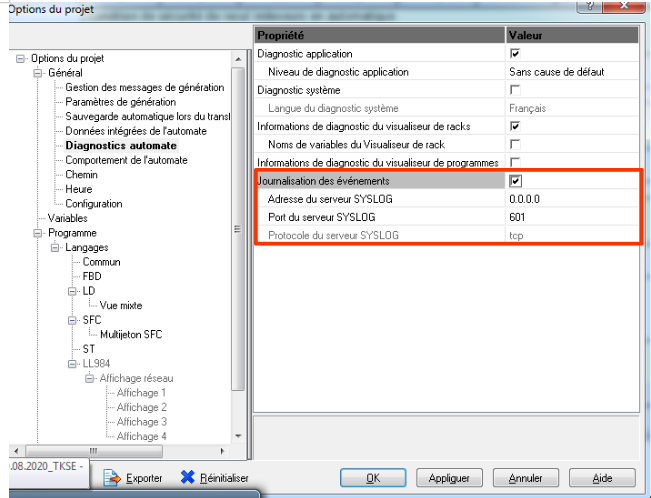The width and height of the screenshot is (651, 498).
Task: Click the tree horizontal scrollbar left arrow
Action: [16, 451]
